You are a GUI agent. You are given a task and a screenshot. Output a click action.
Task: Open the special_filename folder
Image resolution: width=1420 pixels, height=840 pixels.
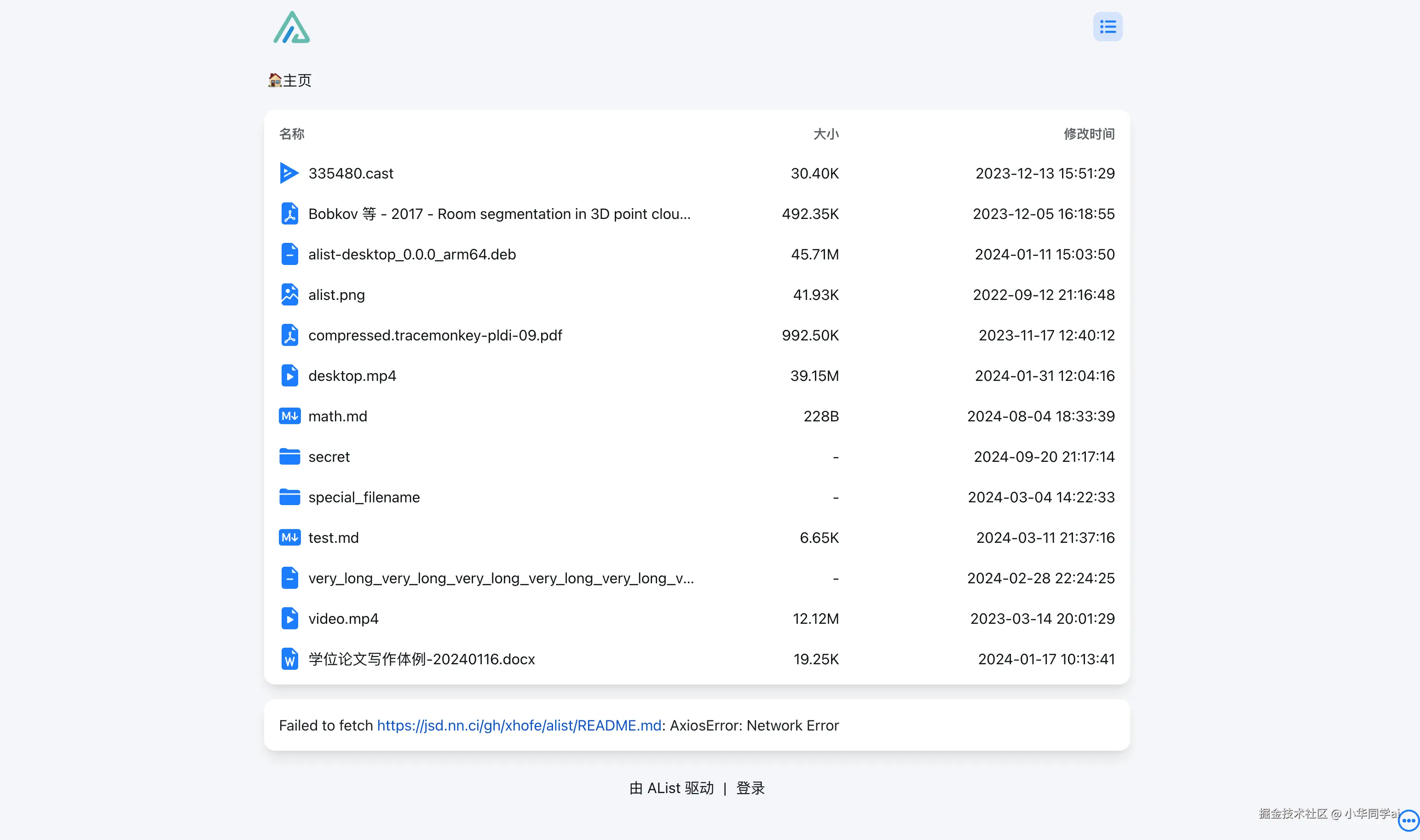(x=364, y=497)
